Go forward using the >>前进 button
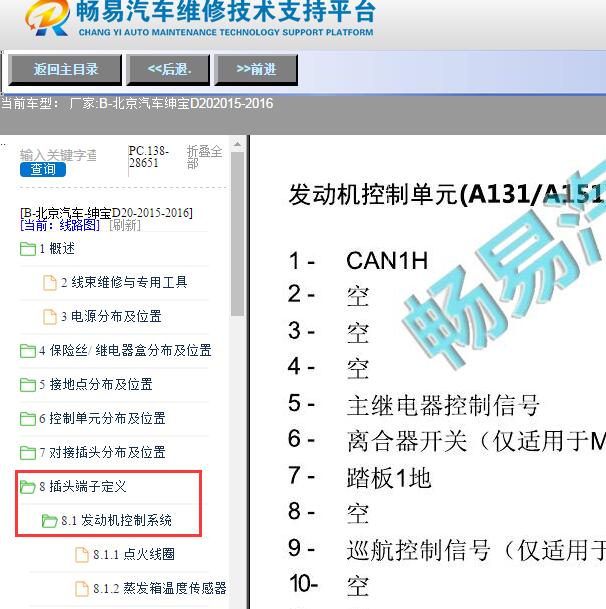The image size is (606, 609). point(256,70)
